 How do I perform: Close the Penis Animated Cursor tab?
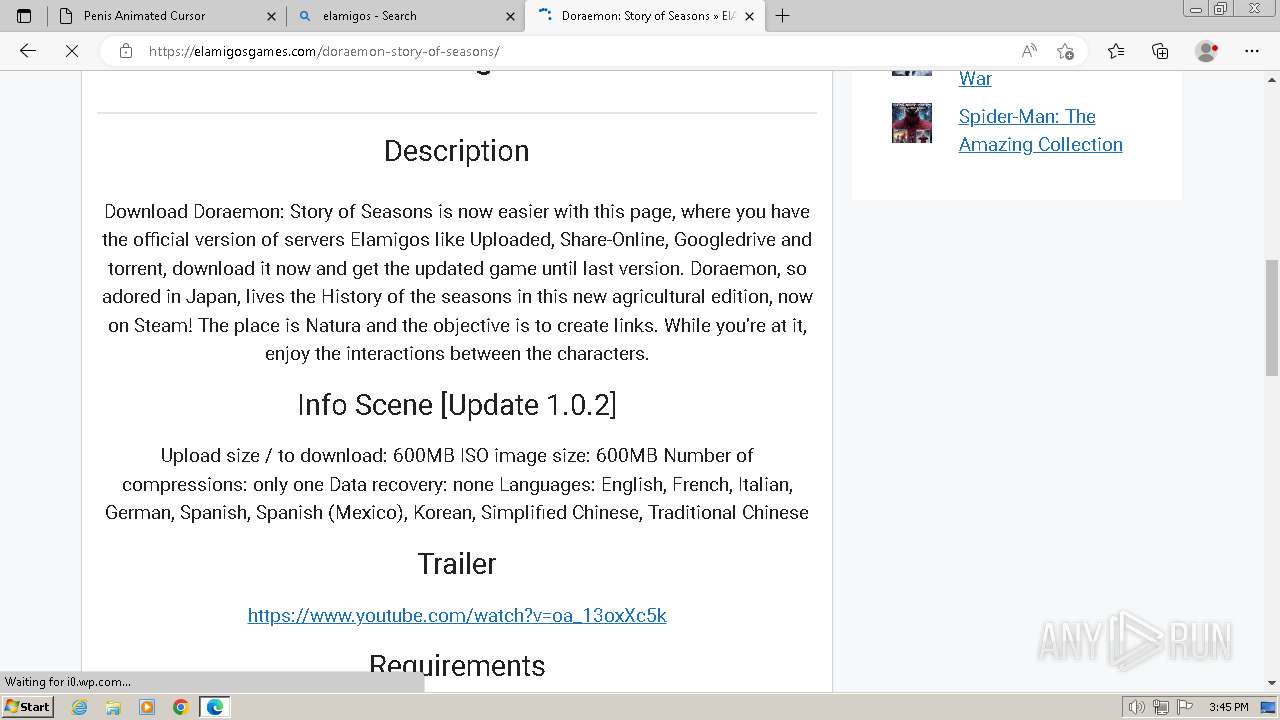[x=271, y=16]
